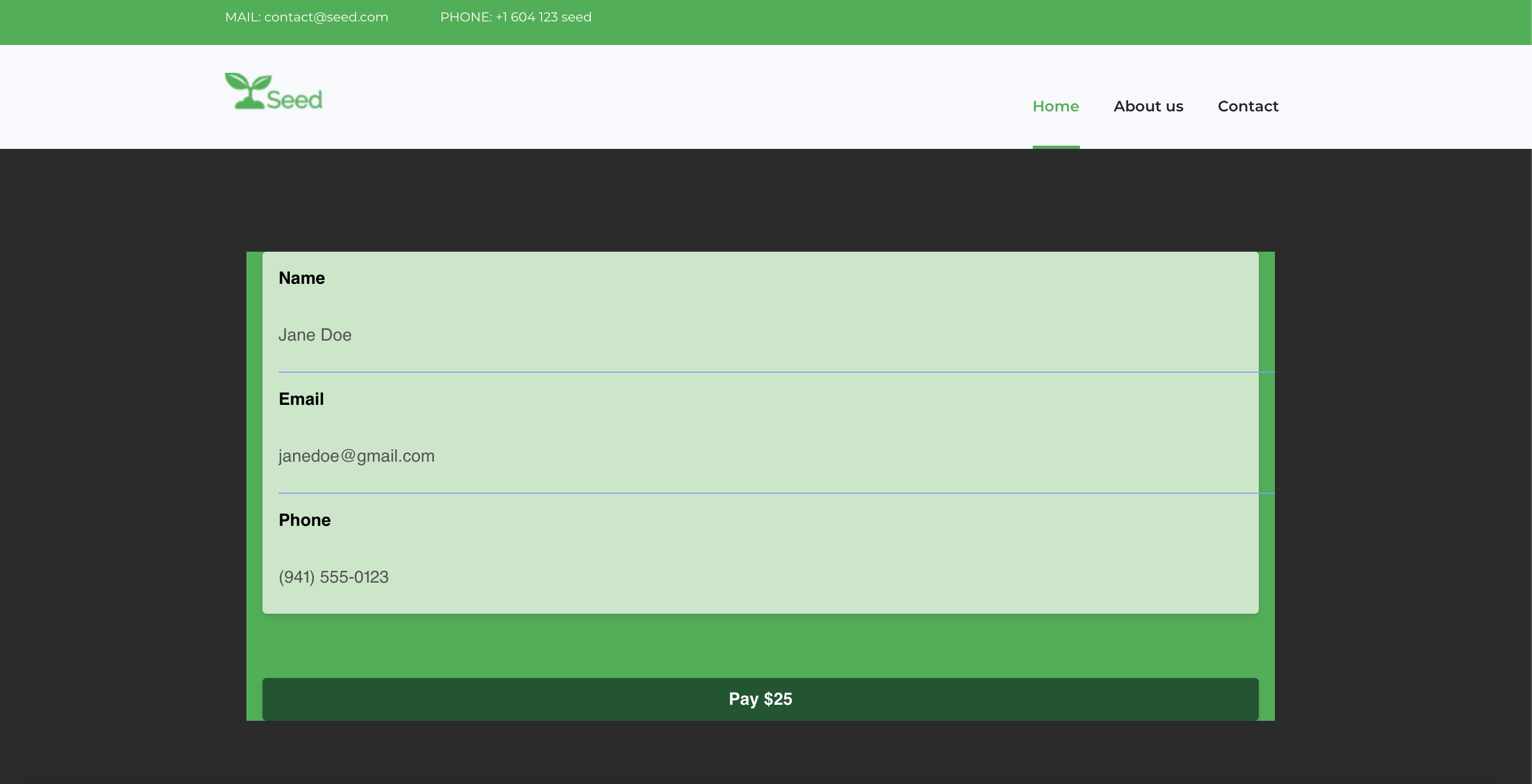Viewport: 1532px width, 784px height.
Task: Open the About us page
Action: coord(1148,107)
